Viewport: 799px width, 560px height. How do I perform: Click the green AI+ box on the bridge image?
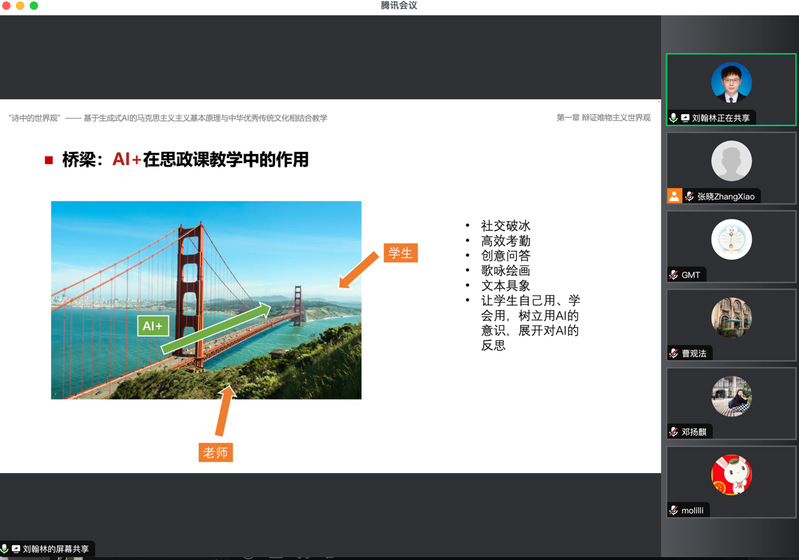point(153,326)
